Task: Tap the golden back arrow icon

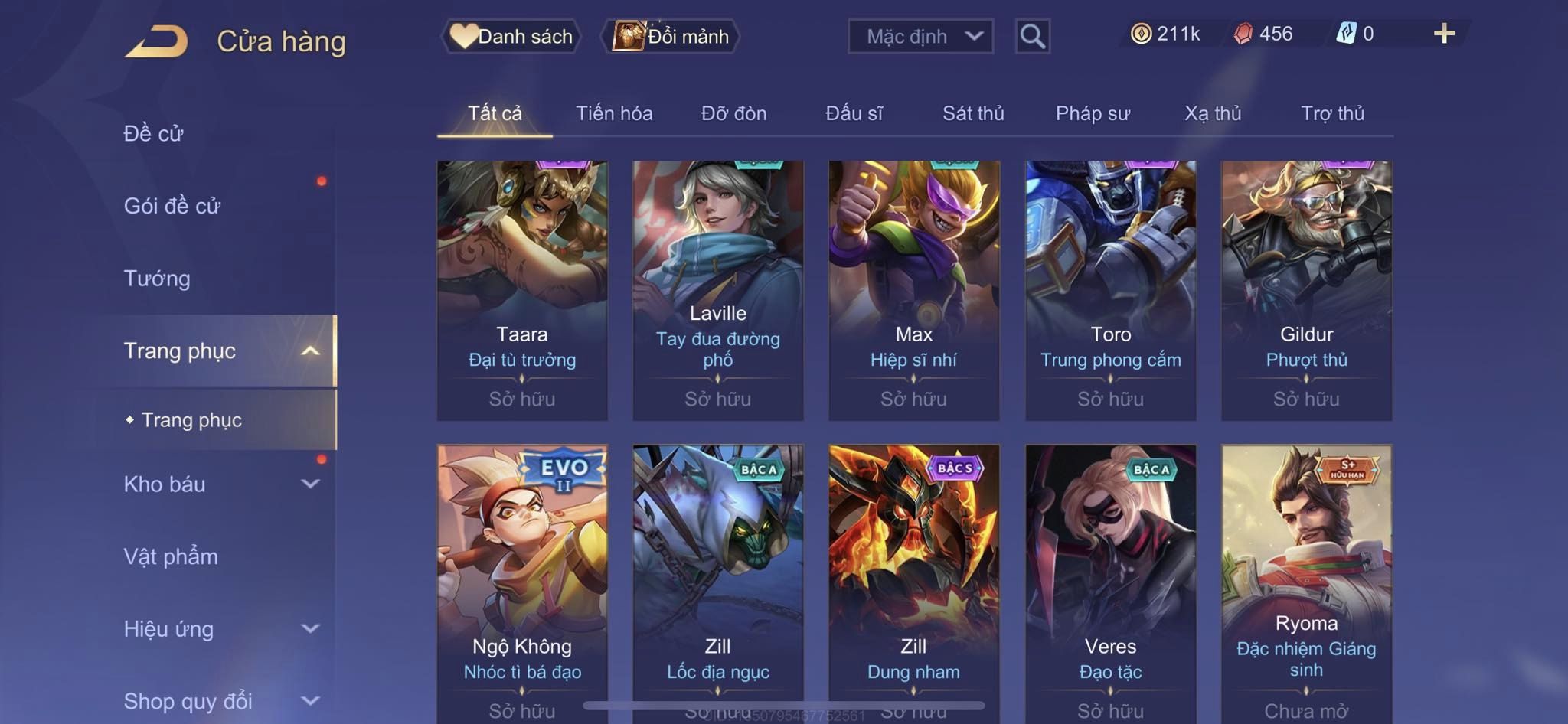Action: pyautogui.click(x=156, y=41)
